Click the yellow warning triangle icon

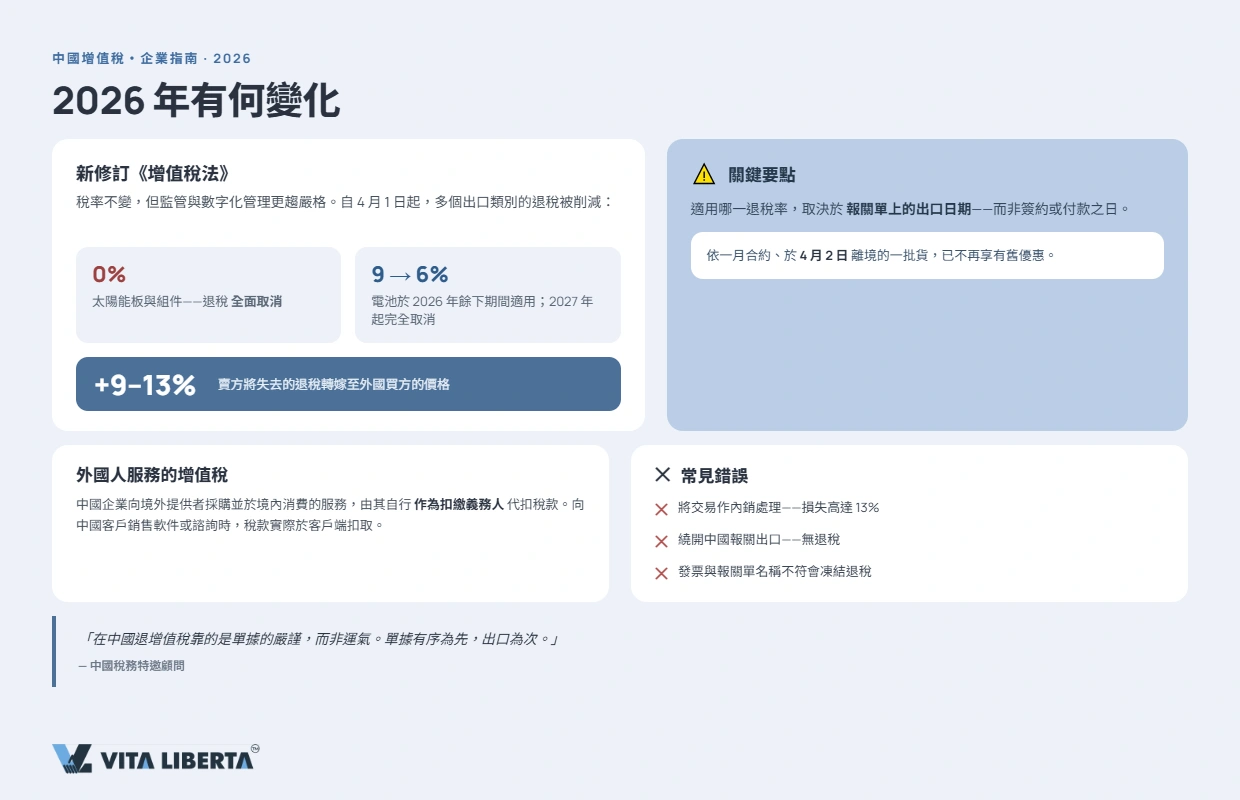coord(704,174)
